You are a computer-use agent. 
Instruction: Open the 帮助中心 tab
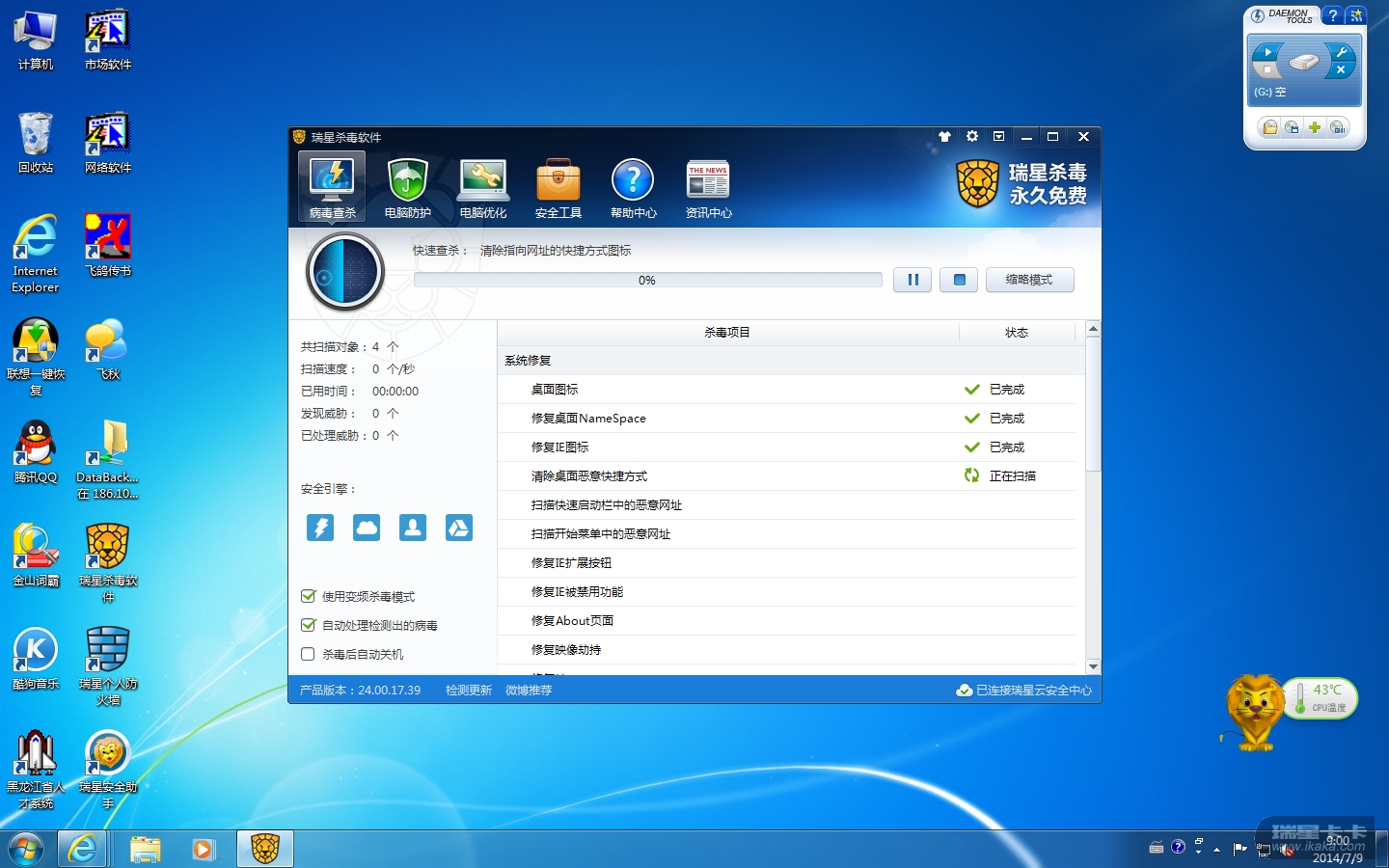pyautogui.click(x=634, y=187)
